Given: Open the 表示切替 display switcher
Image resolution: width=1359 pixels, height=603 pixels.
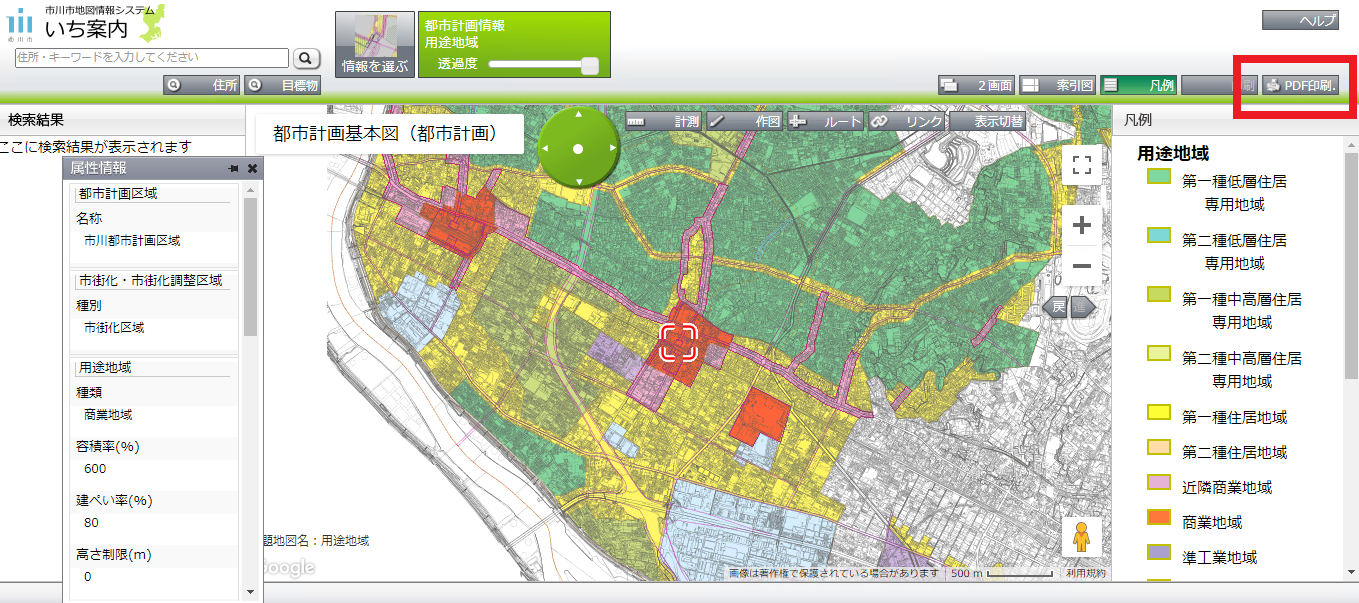Looking at the screenshot, I should [987, 121].
